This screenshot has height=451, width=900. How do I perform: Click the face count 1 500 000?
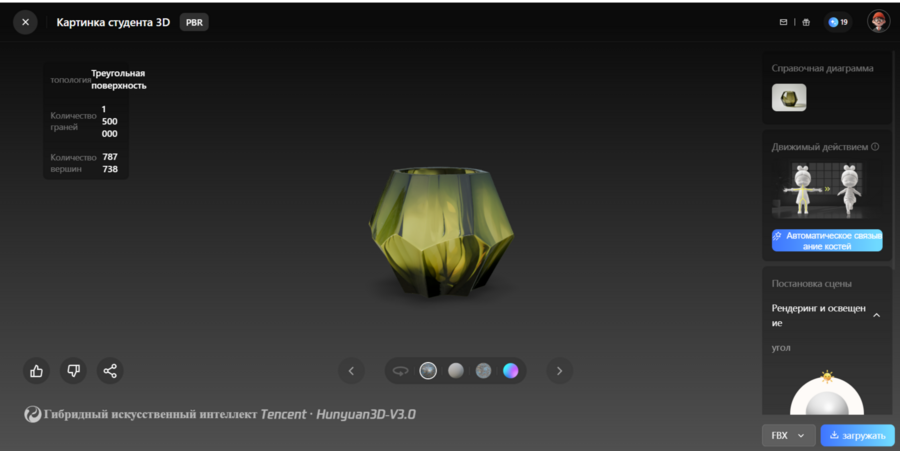pyautogui.click(x=109, y=121)
